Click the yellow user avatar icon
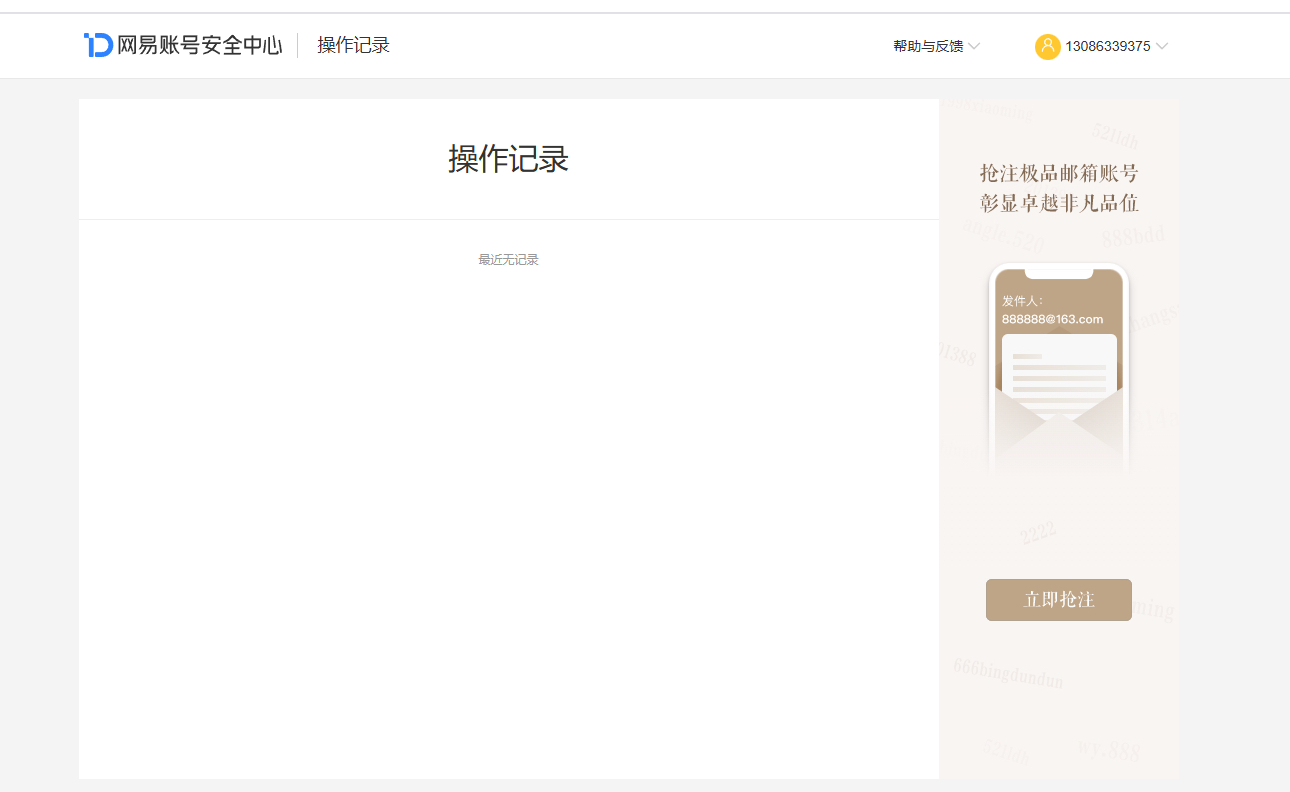Image resolution: width=1290 pixels, height=792 pixels. point(1047,46)
